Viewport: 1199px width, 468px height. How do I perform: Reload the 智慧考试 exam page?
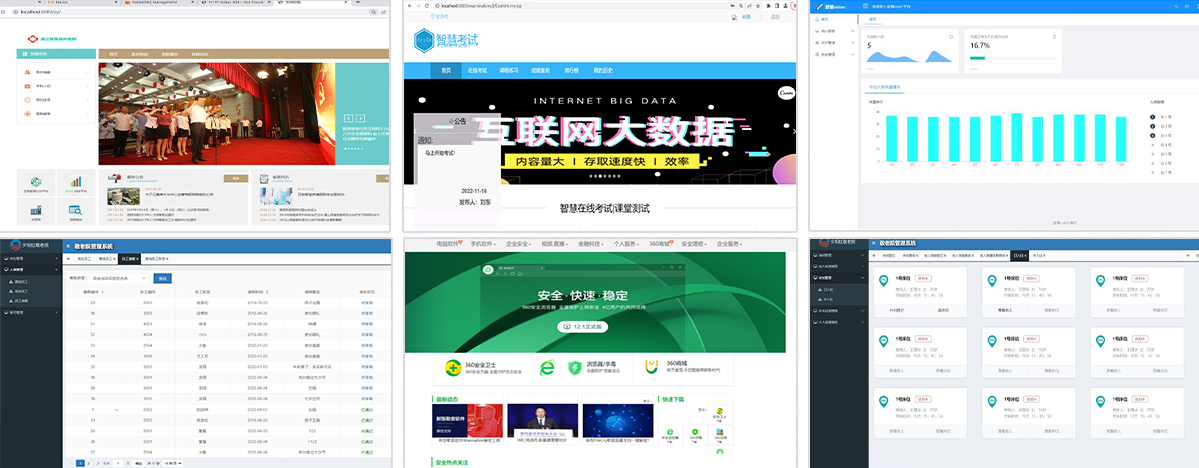(x=427, y=5)
